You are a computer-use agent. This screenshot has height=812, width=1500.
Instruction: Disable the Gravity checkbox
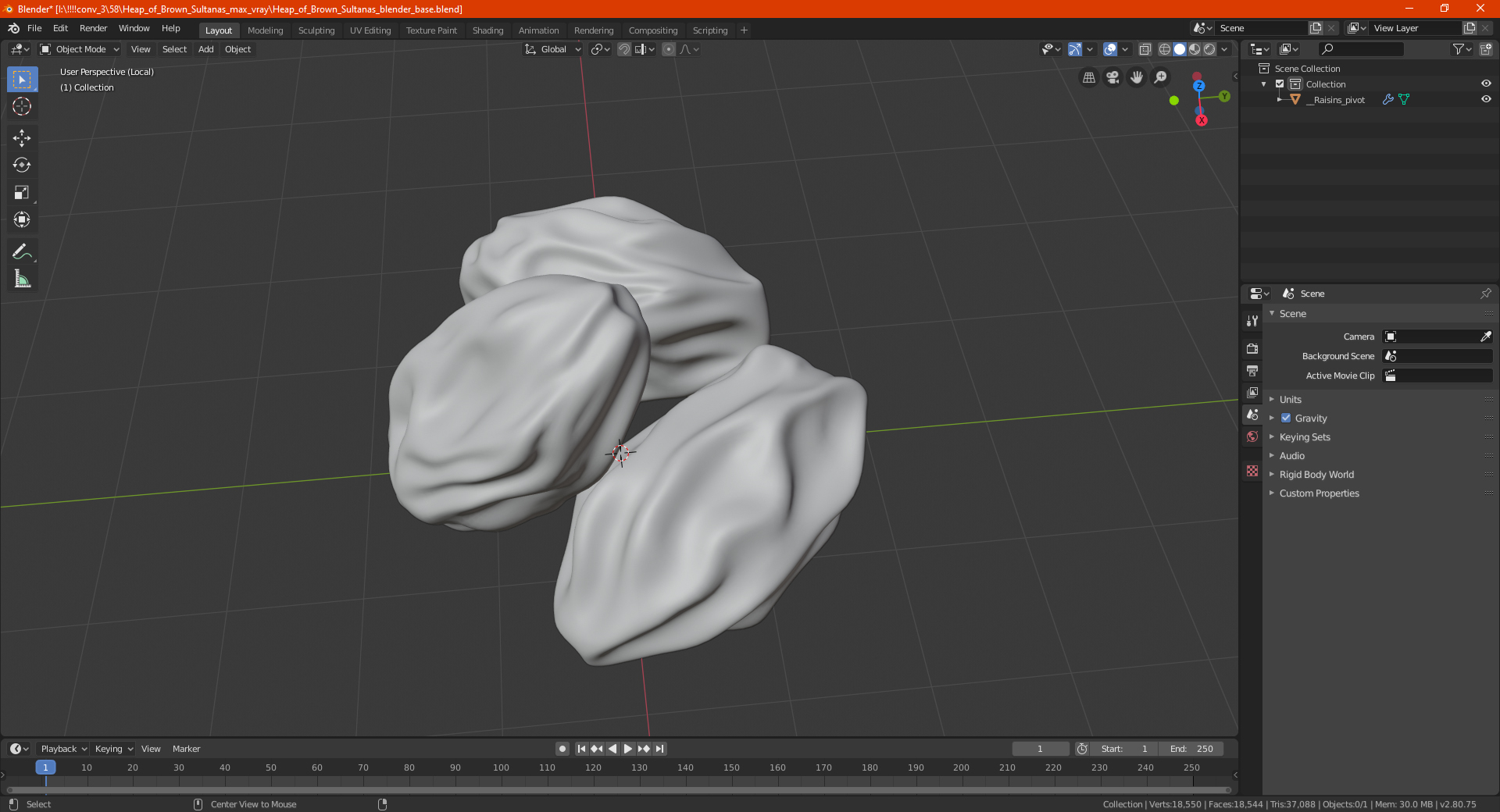click(1286, 418)
